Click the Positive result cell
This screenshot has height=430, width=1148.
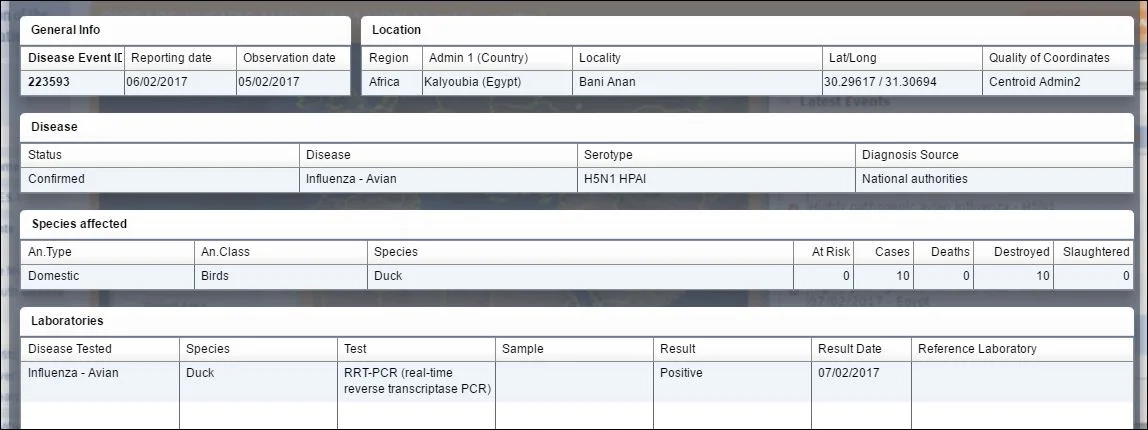pos(732,381)
